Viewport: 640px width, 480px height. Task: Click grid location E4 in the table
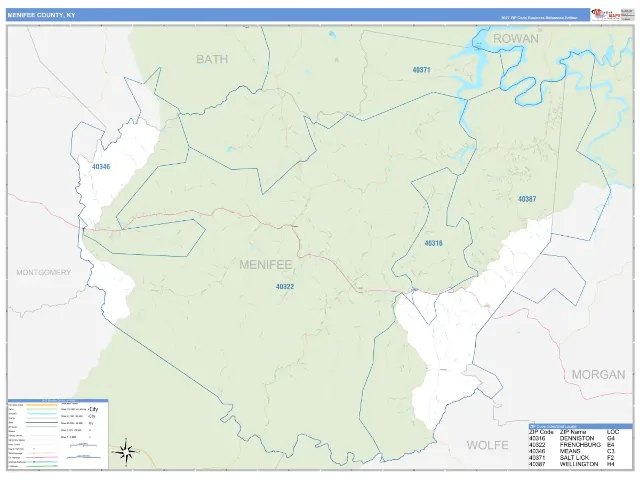pos(611,445)
